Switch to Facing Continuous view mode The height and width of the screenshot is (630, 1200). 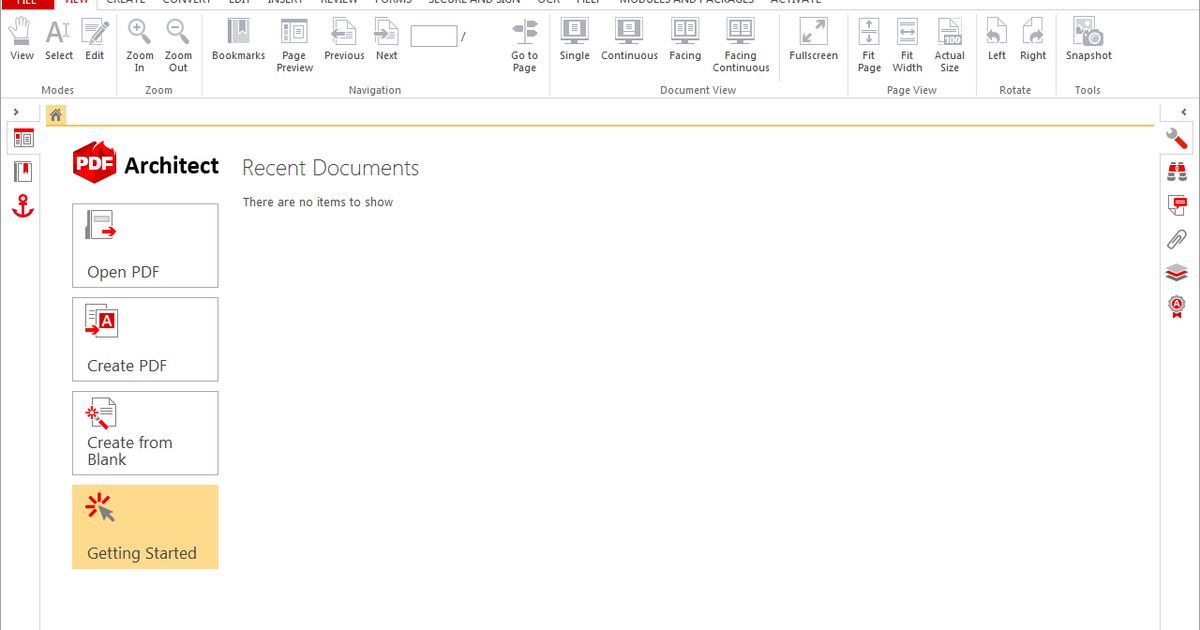tap(740, 44)
